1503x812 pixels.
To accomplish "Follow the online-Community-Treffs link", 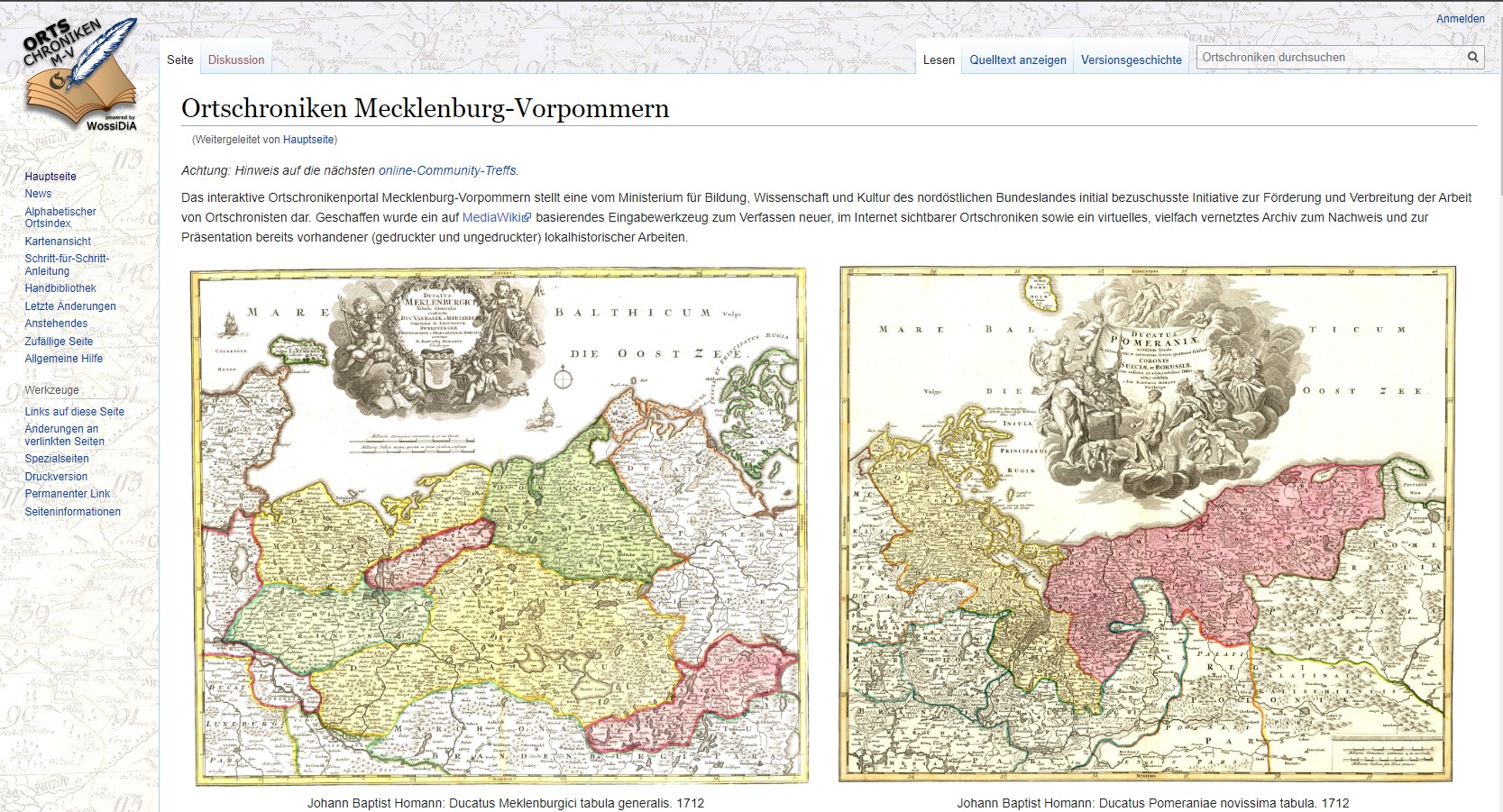I will 448,170.
